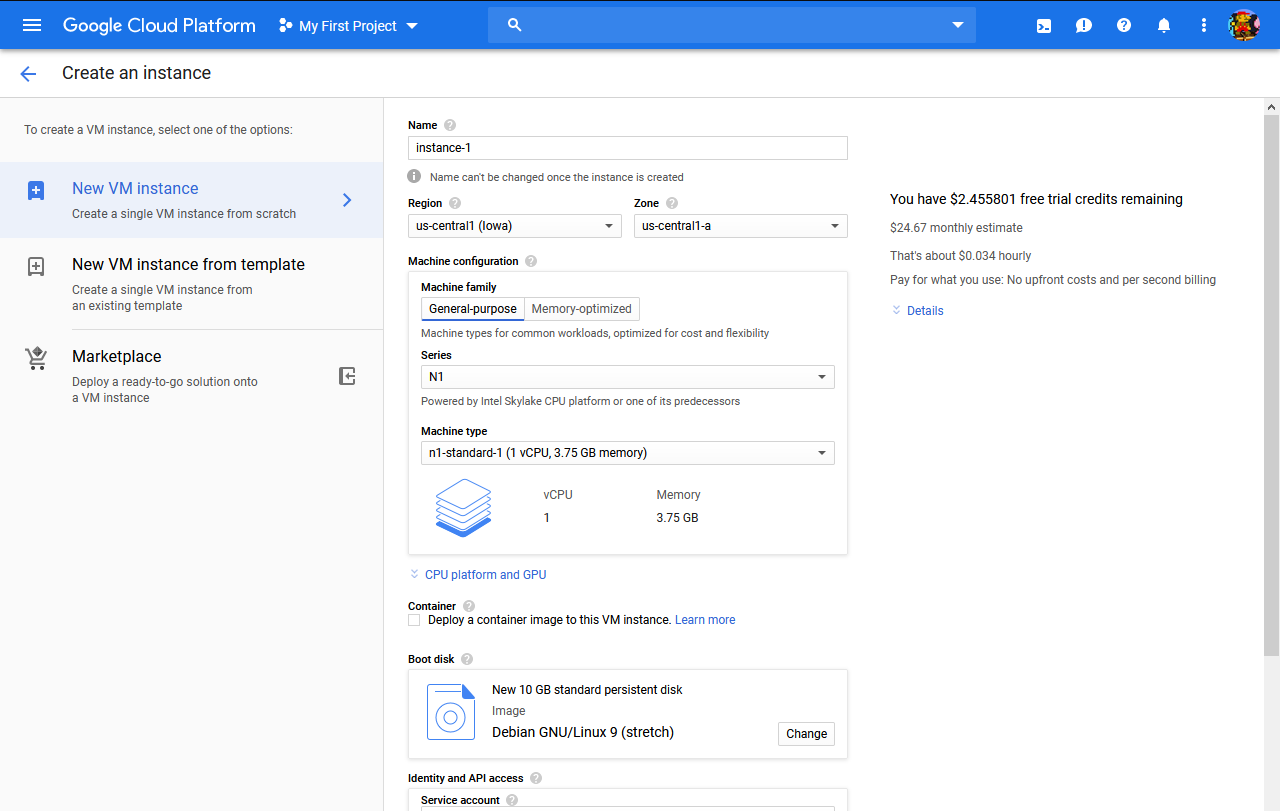Viewport: 1280px width, 811px height.
Task: Click the page vertical scrollbar
Action: [1272, 386]
